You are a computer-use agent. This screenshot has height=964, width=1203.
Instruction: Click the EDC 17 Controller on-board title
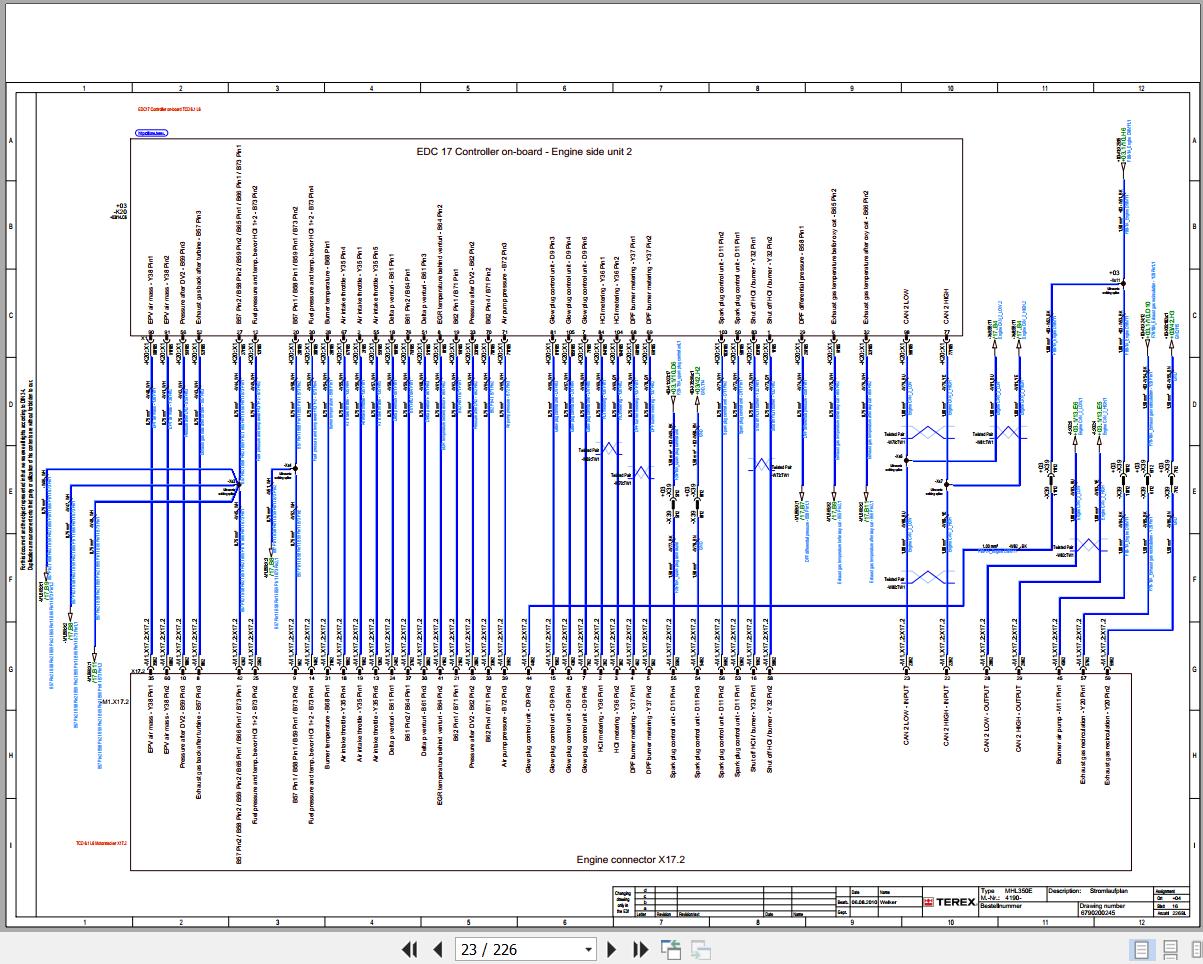524,152
